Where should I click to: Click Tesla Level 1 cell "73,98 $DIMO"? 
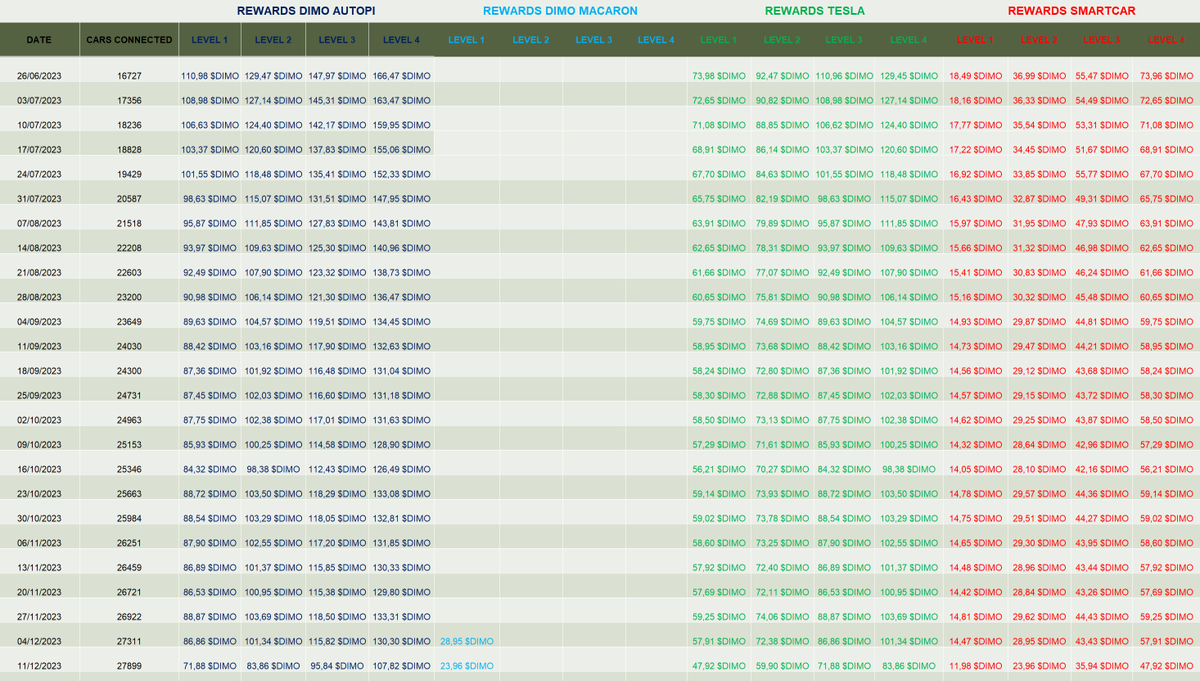tap(718, 76)
